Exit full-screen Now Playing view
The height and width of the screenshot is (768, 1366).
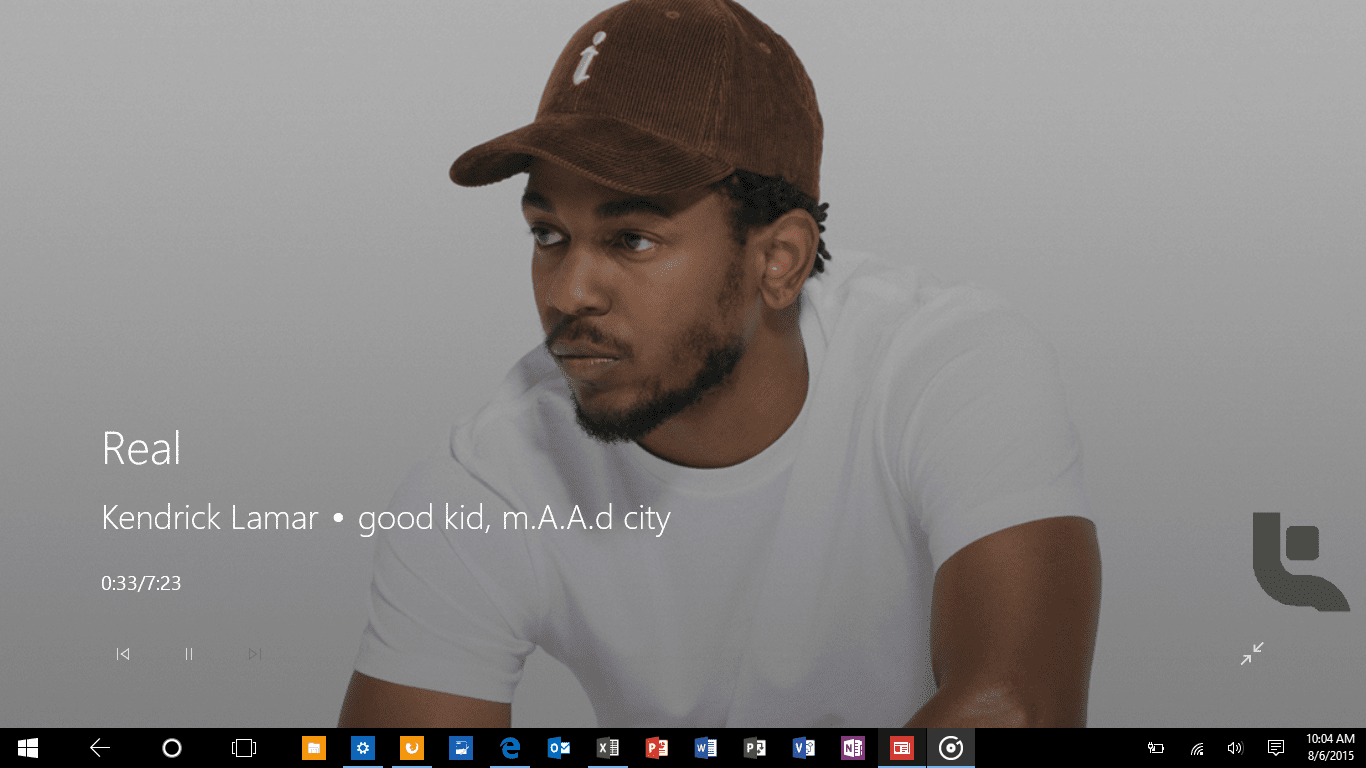point(1252,653)
